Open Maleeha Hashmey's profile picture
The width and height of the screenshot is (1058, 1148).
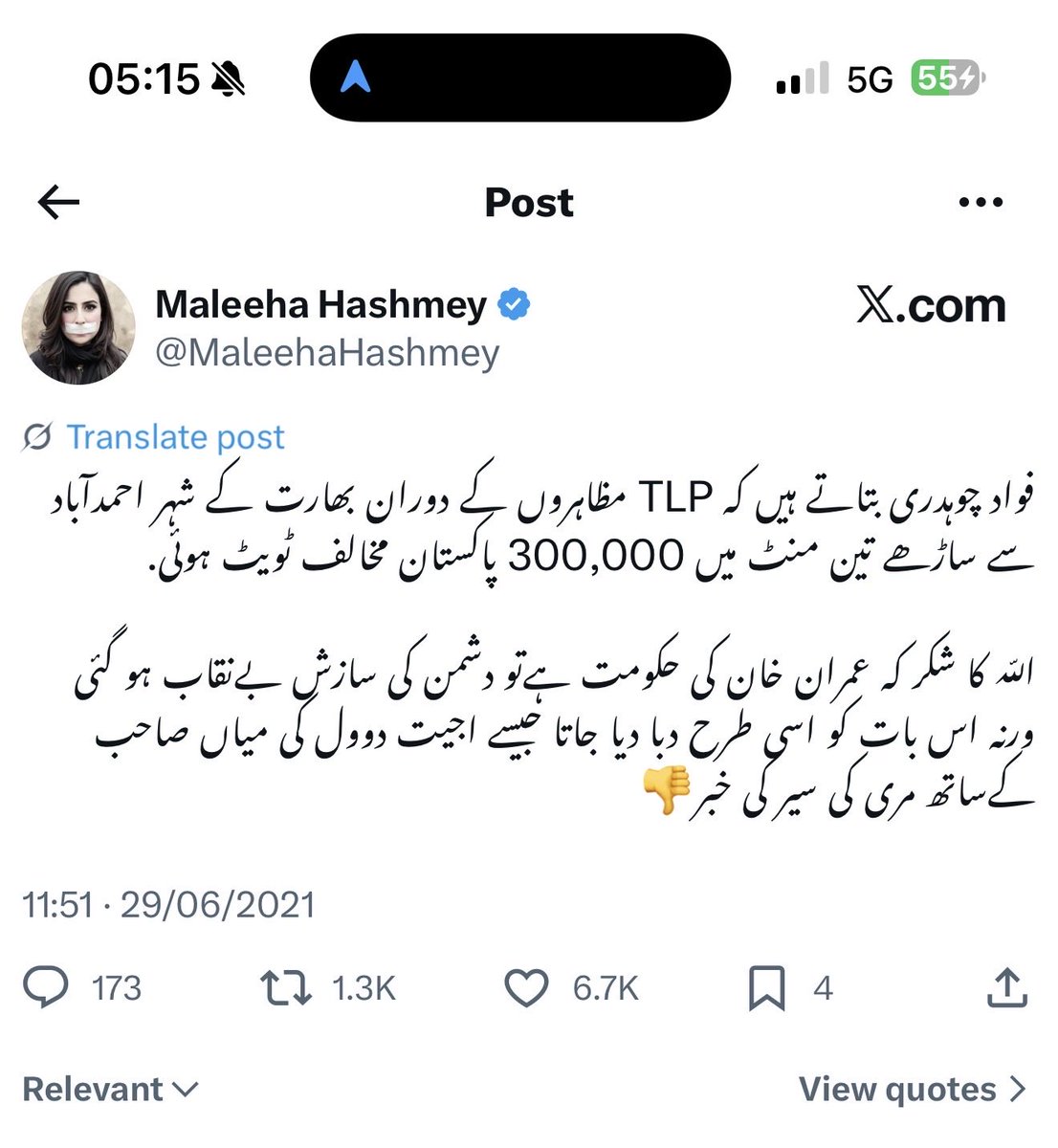(x=78, y=327)
